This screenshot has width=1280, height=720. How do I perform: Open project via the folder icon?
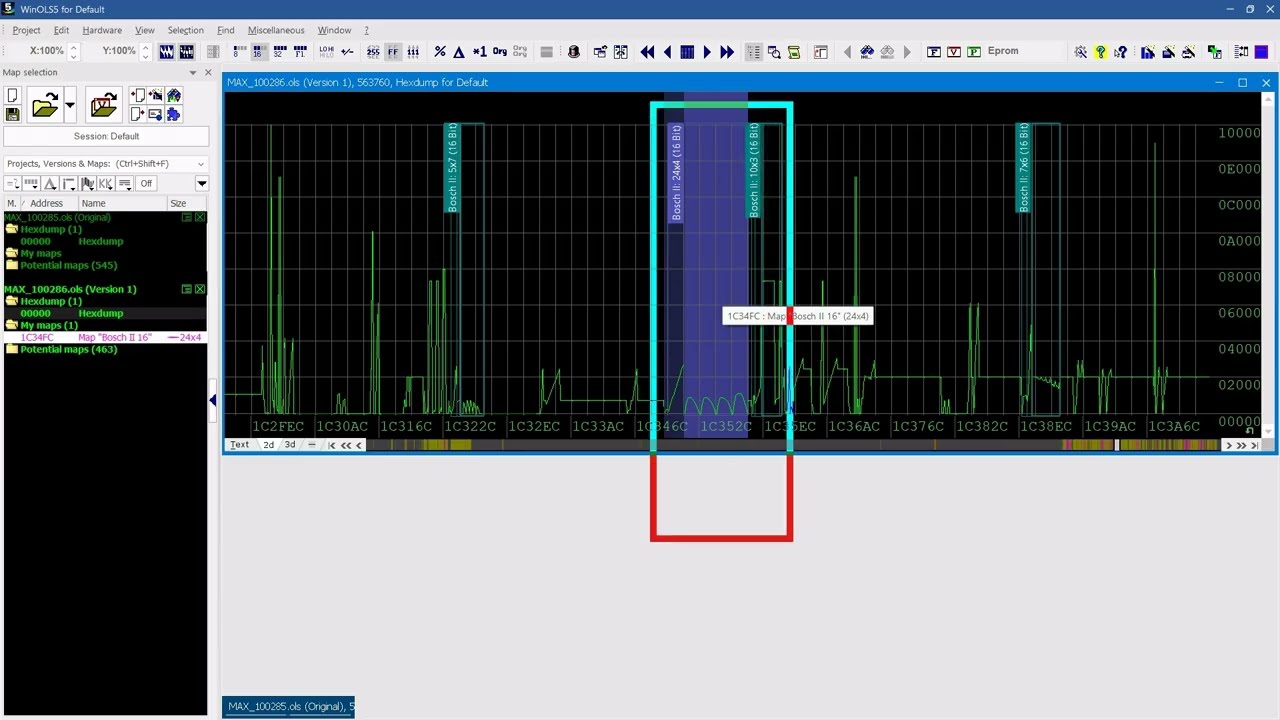pyautogui.click(x=44, y=105)
